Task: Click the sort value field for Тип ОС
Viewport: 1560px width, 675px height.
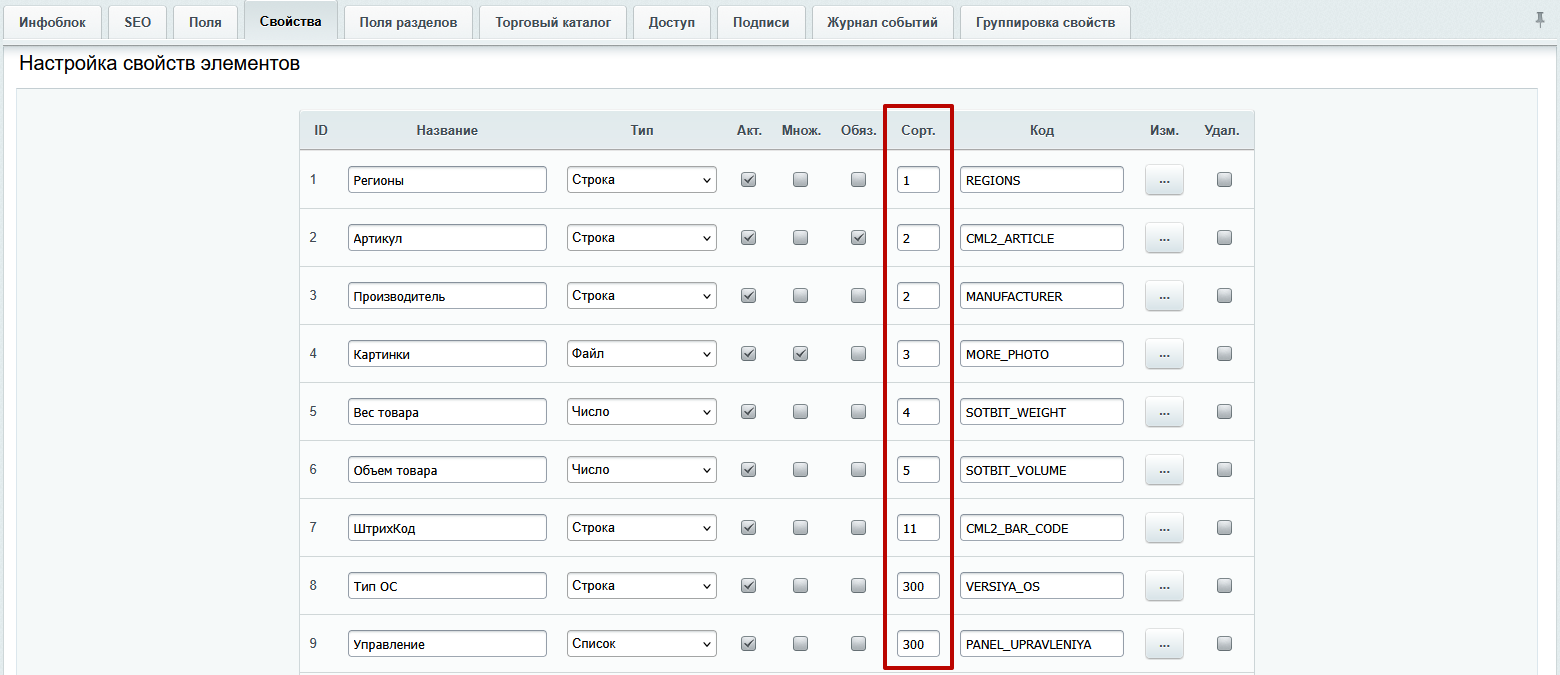Action: coord(917,585)
